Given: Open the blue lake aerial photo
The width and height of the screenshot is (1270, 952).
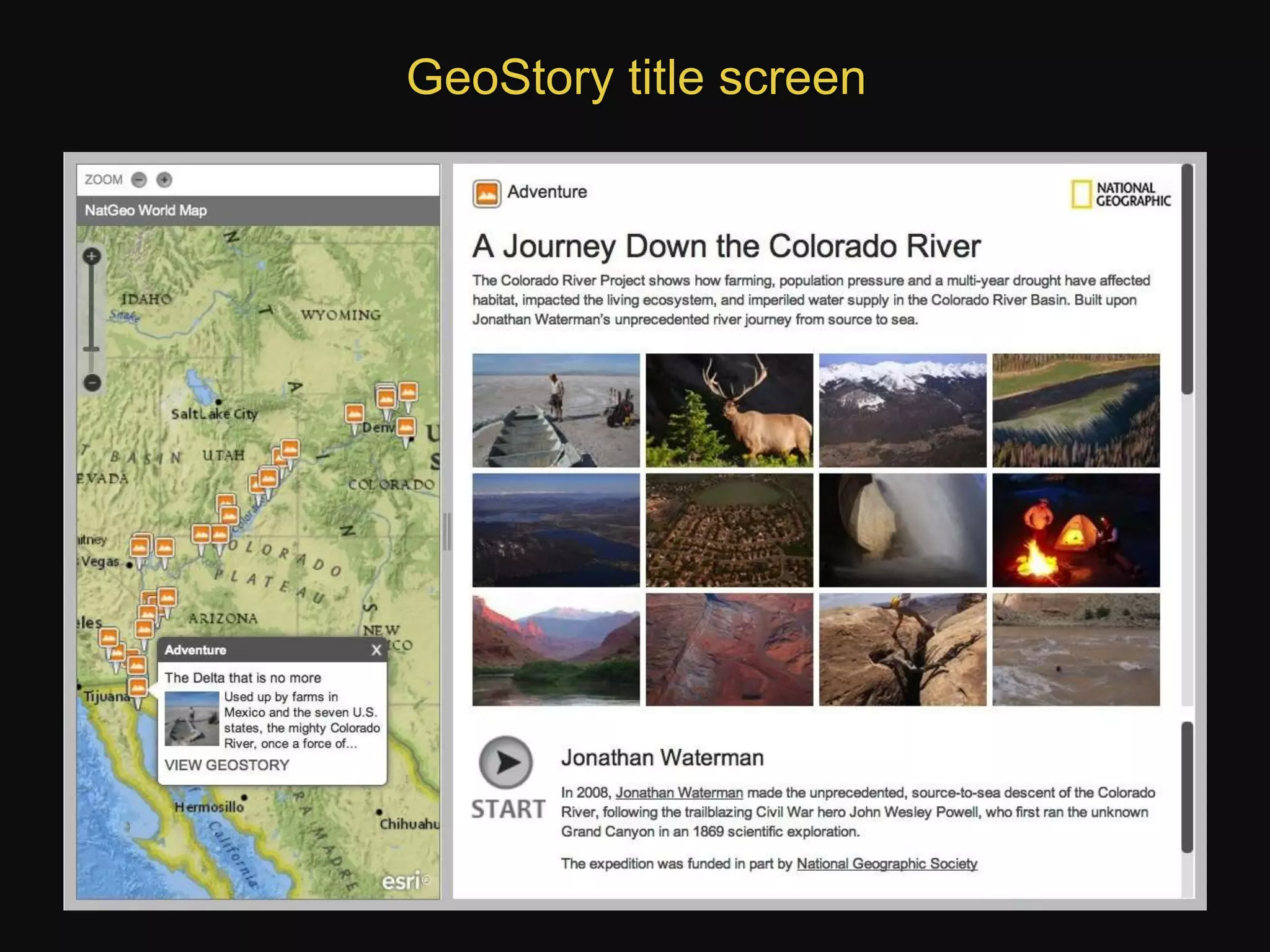Looking at the screenshot, I should [x=556, y=530].
